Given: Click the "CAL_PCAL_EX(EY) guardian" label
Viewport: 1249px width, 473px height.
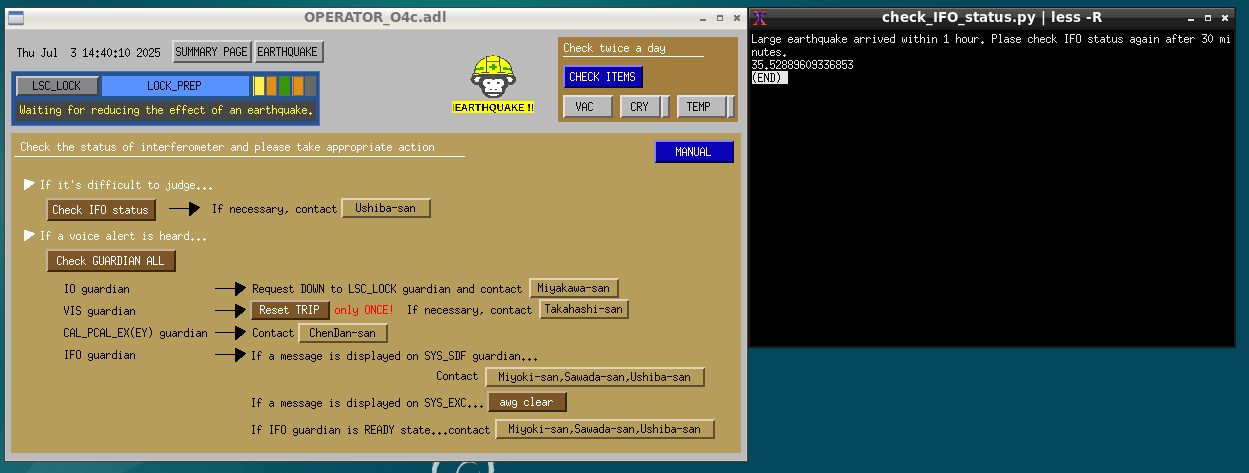Looking at the screenshot, I should (135, 333).
